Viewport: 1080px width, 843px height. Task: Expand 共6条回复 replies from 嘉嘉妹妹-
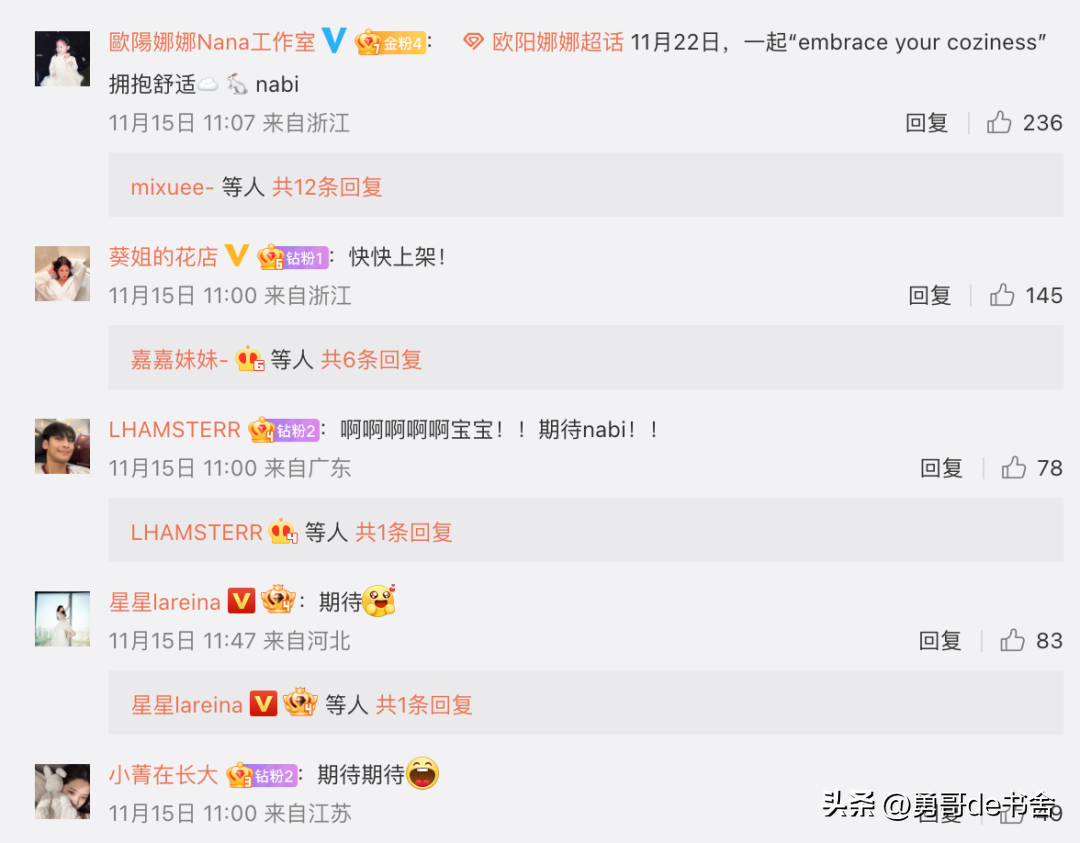pyautogui.click(x=371, y=359)
